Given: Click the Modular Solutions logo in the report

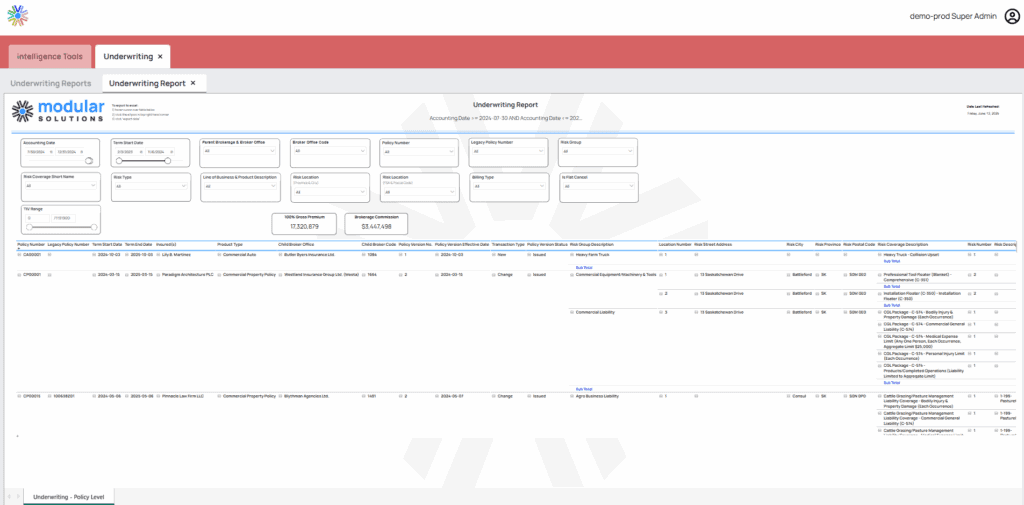Looking at the screenshot, I should (x=58, y=111).
